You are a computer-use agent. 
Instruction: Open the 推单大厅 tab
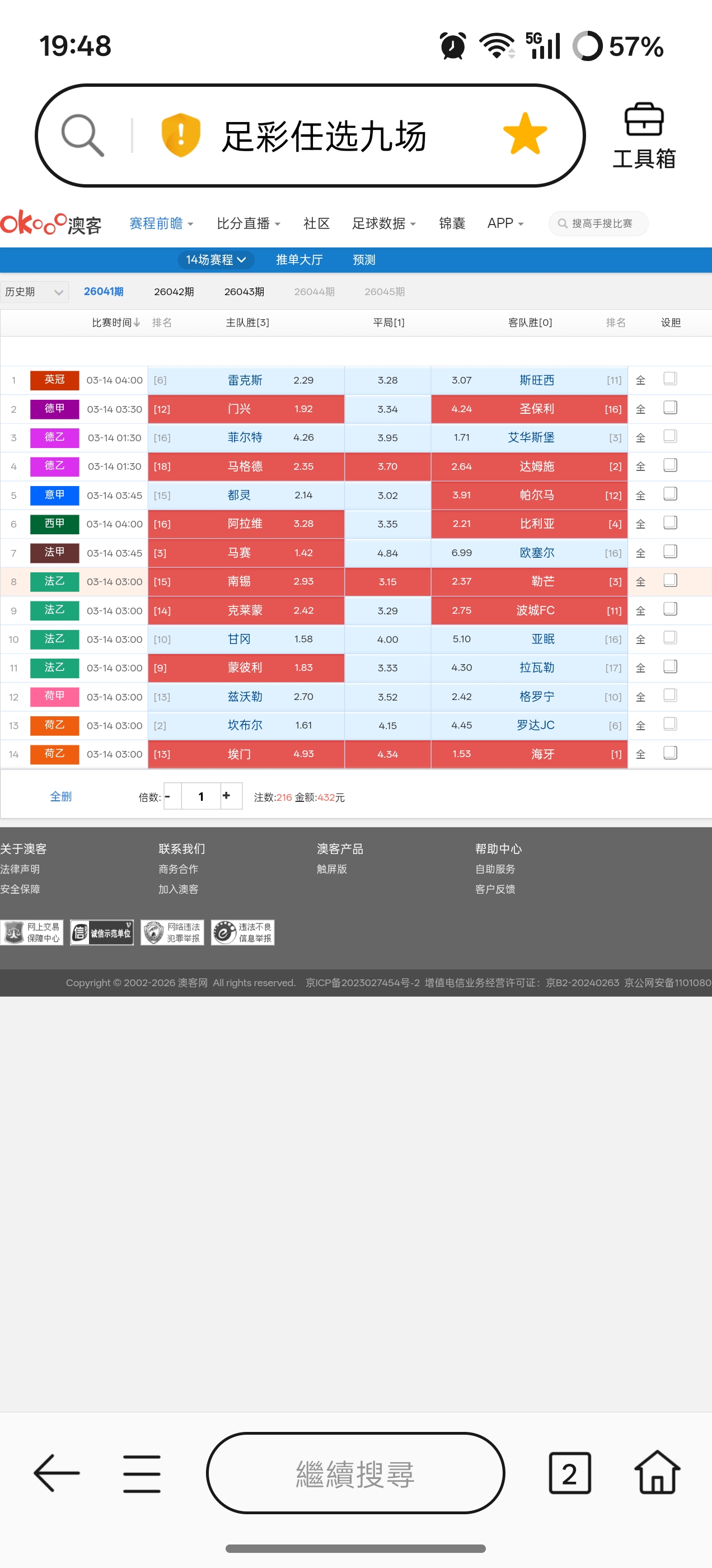299,260
